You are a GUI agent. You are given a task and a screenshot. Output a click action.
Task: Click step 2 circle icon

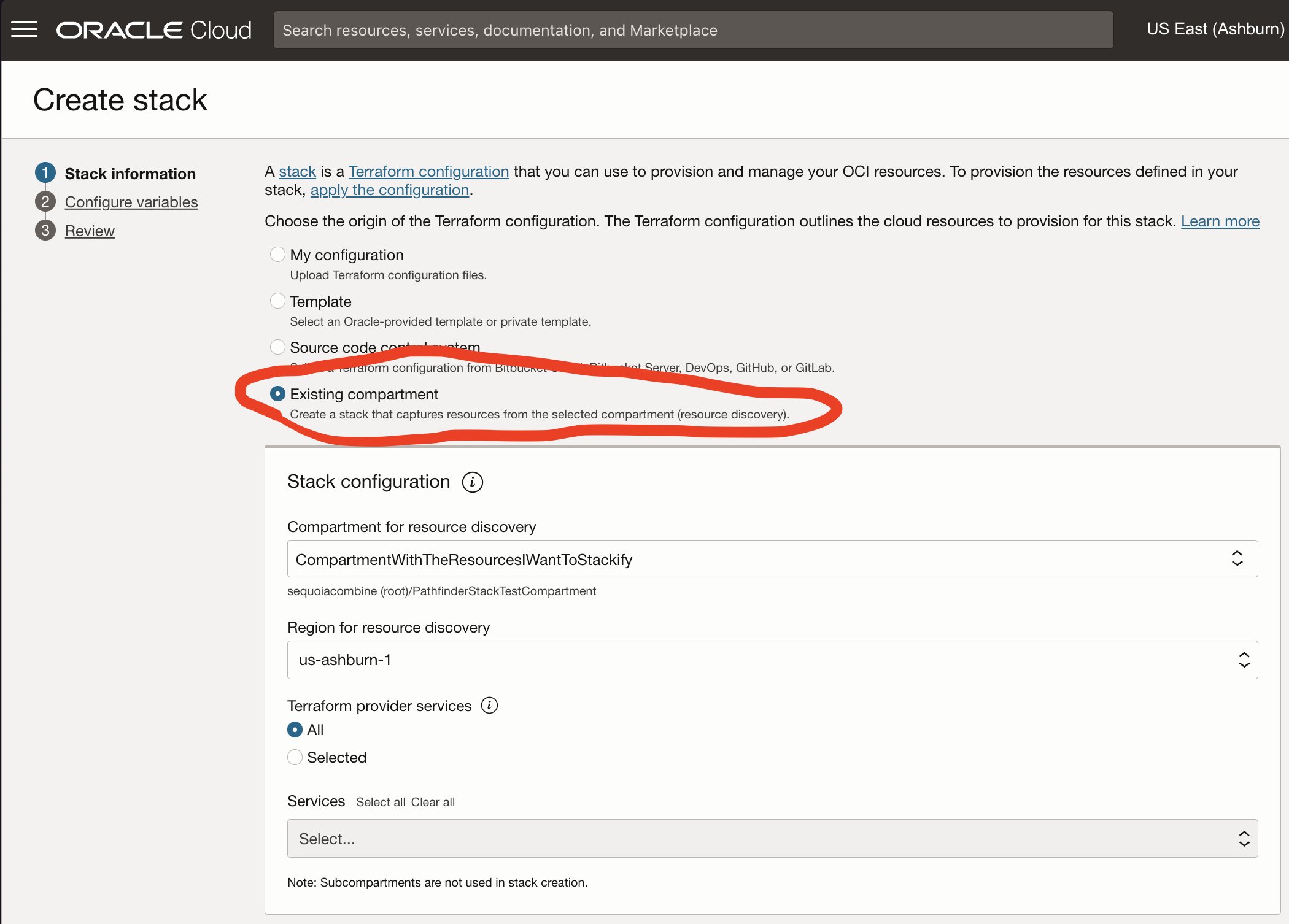[x=45, y=201]
